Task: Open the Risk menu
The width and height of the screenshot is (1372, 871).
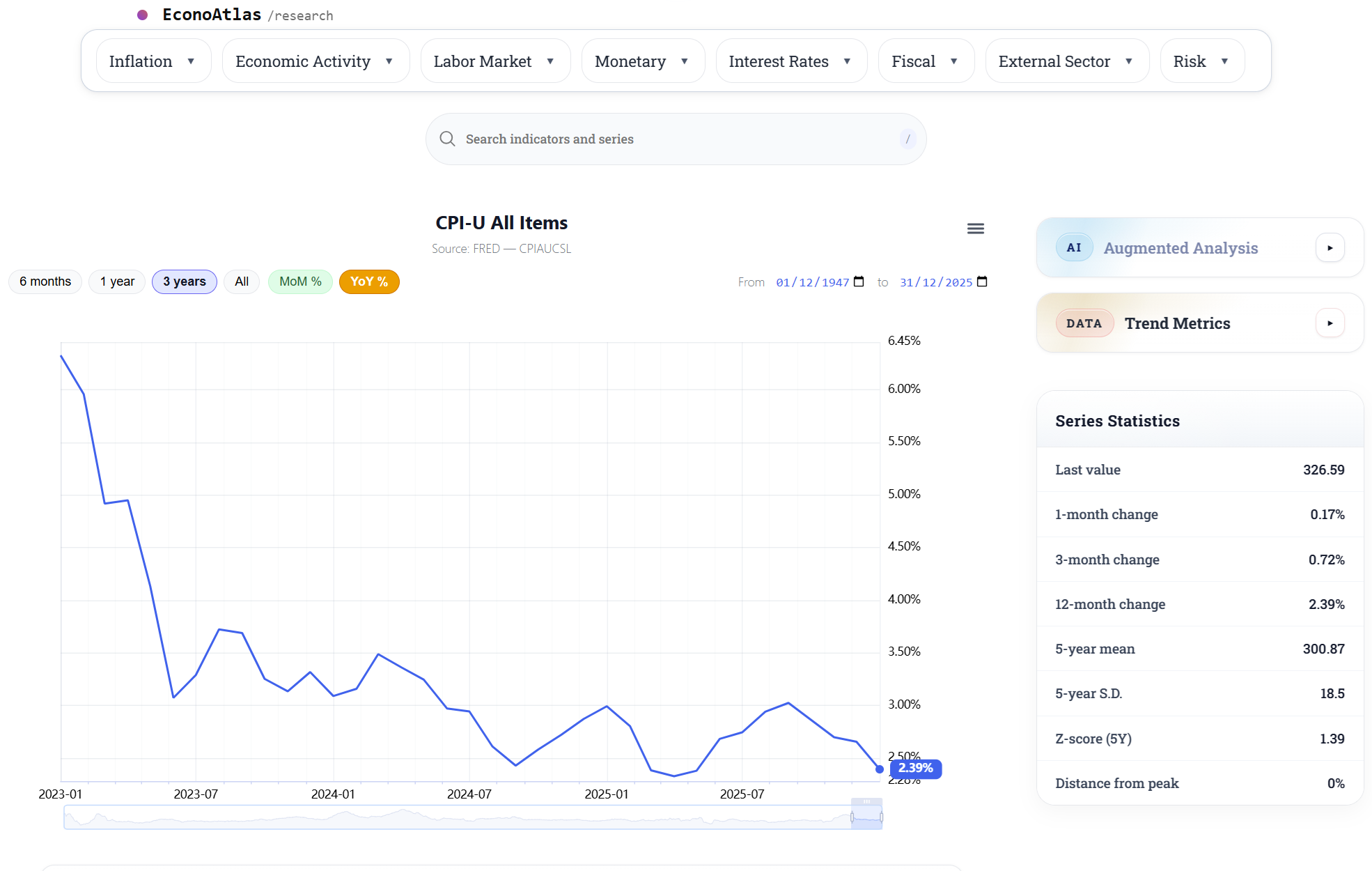Action: tap(1201, 61)
